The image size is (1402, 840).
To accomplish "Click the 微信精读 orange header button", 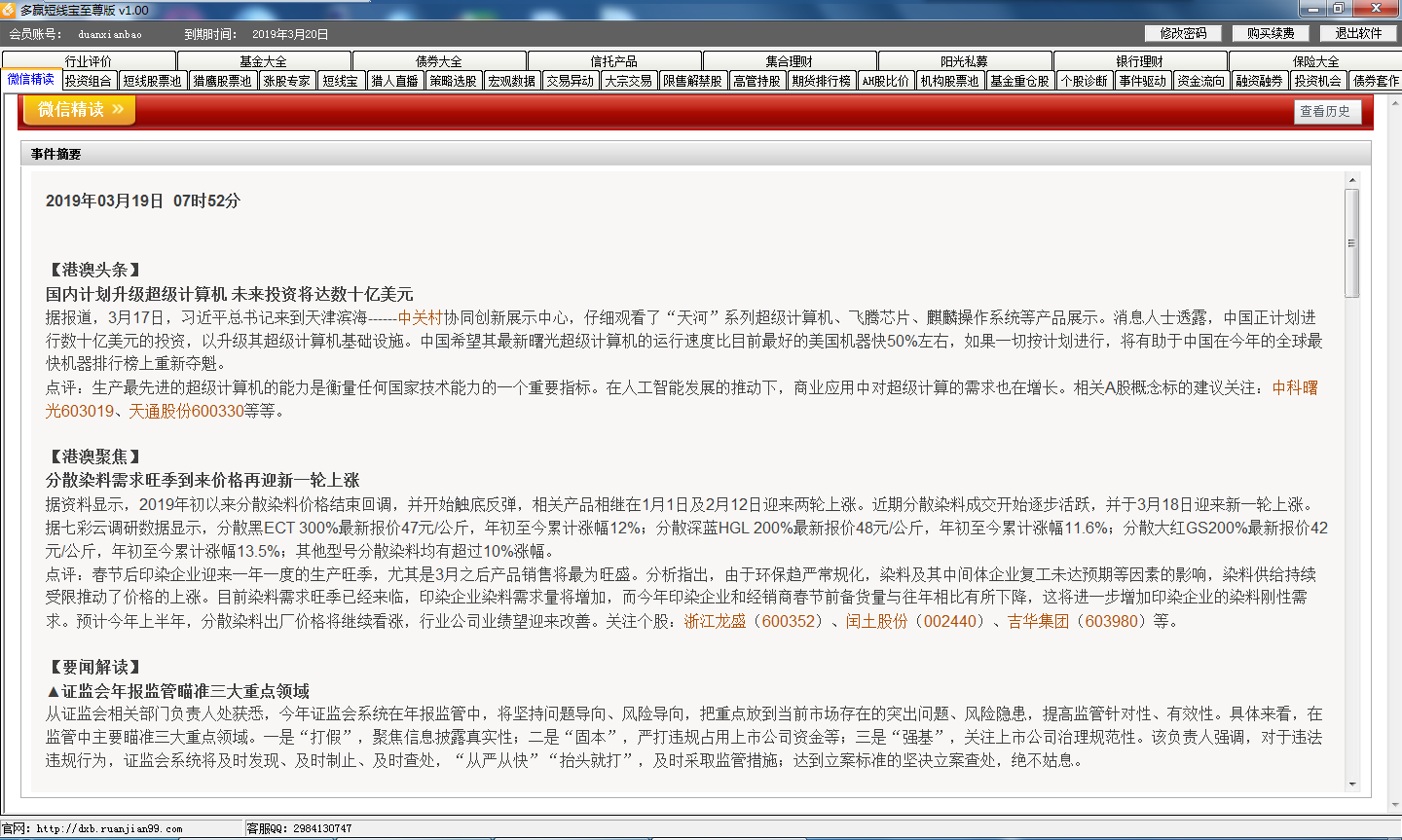I will tap(79, 110).
